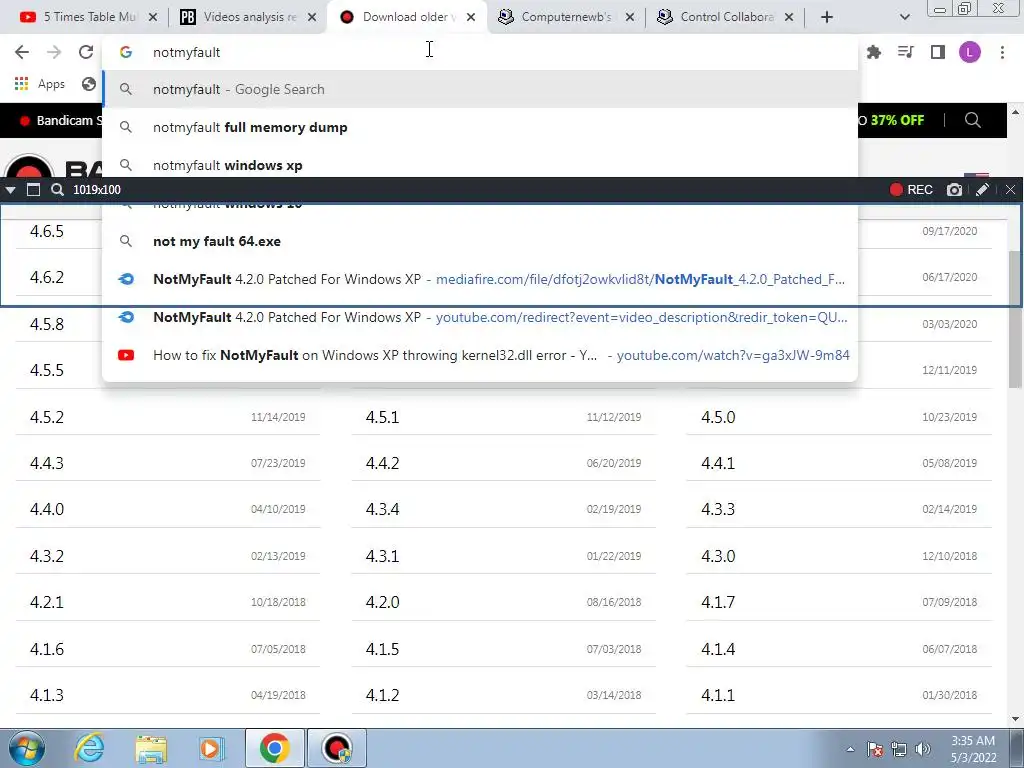Click the globe bookmark icon
1024x768 pixels.
(x=89, y=84)
